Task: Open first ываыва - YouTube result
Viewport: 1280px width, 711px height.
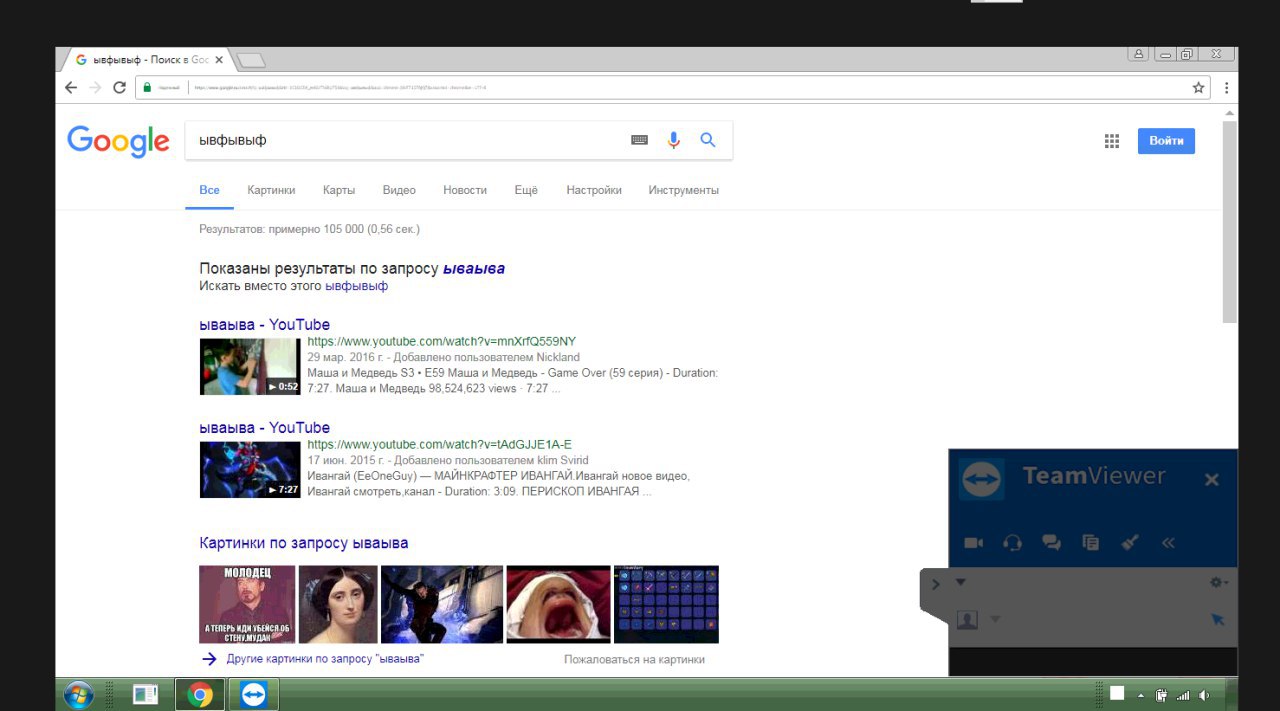Action: click(265, 324)
